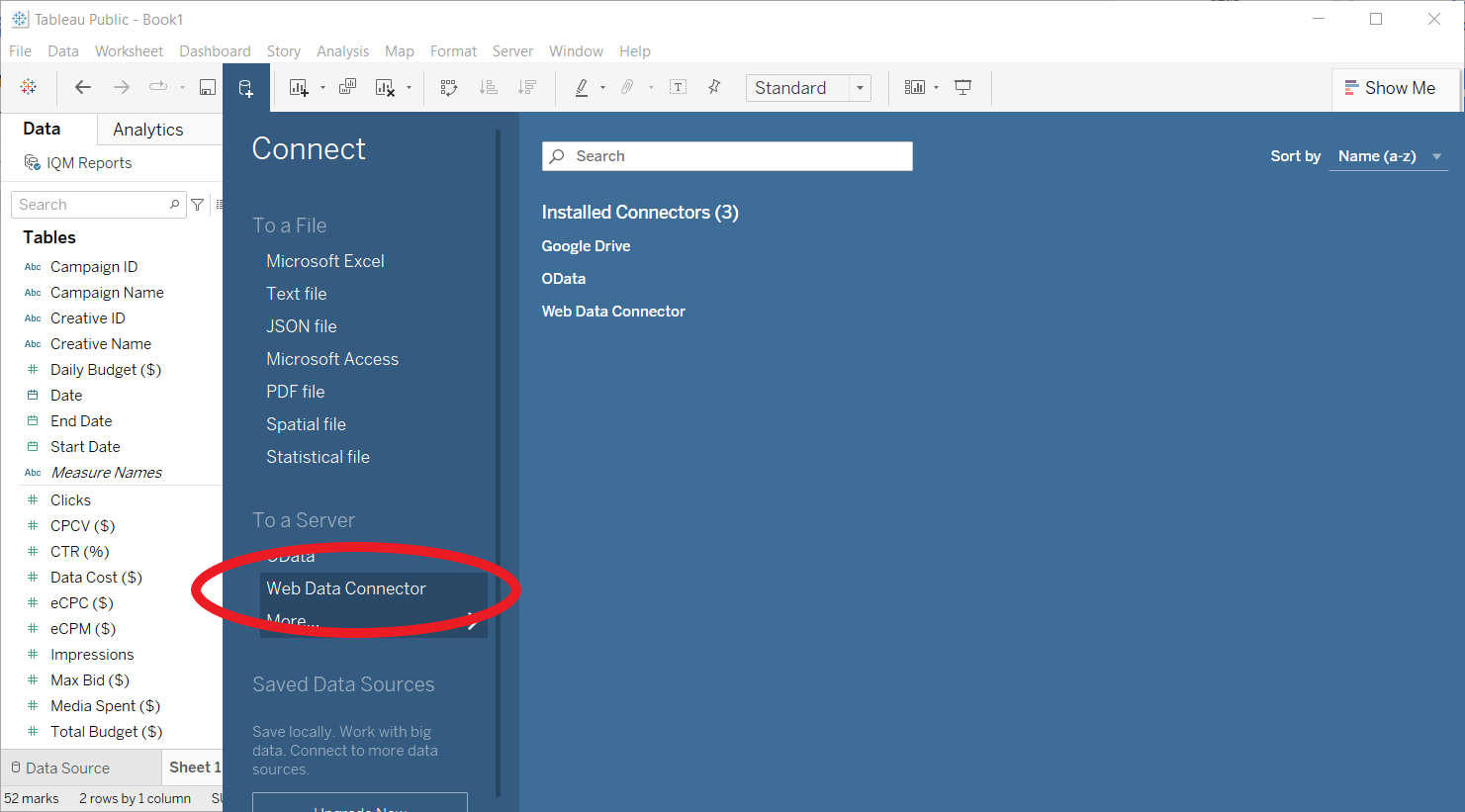Open the Worksheet menu

(129, 51)
